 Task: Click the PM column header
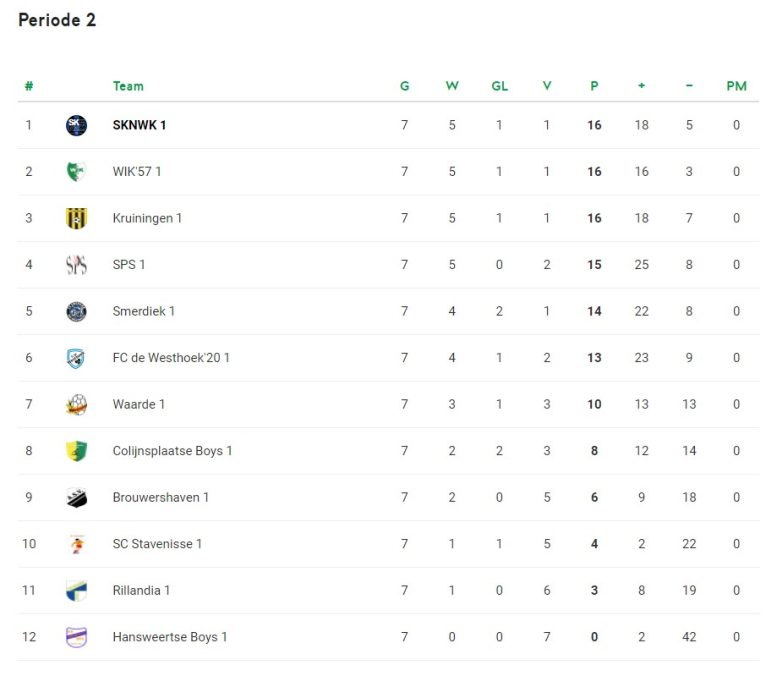tap(736, 86)
